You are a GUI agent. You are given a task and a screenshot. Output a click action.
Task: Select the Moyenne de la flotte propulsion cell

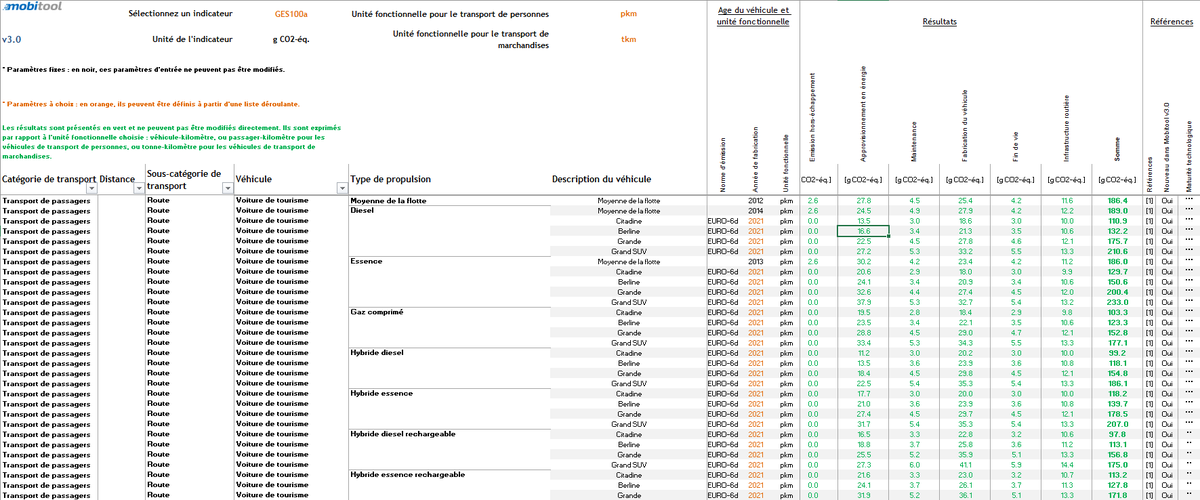coord(390,200)
